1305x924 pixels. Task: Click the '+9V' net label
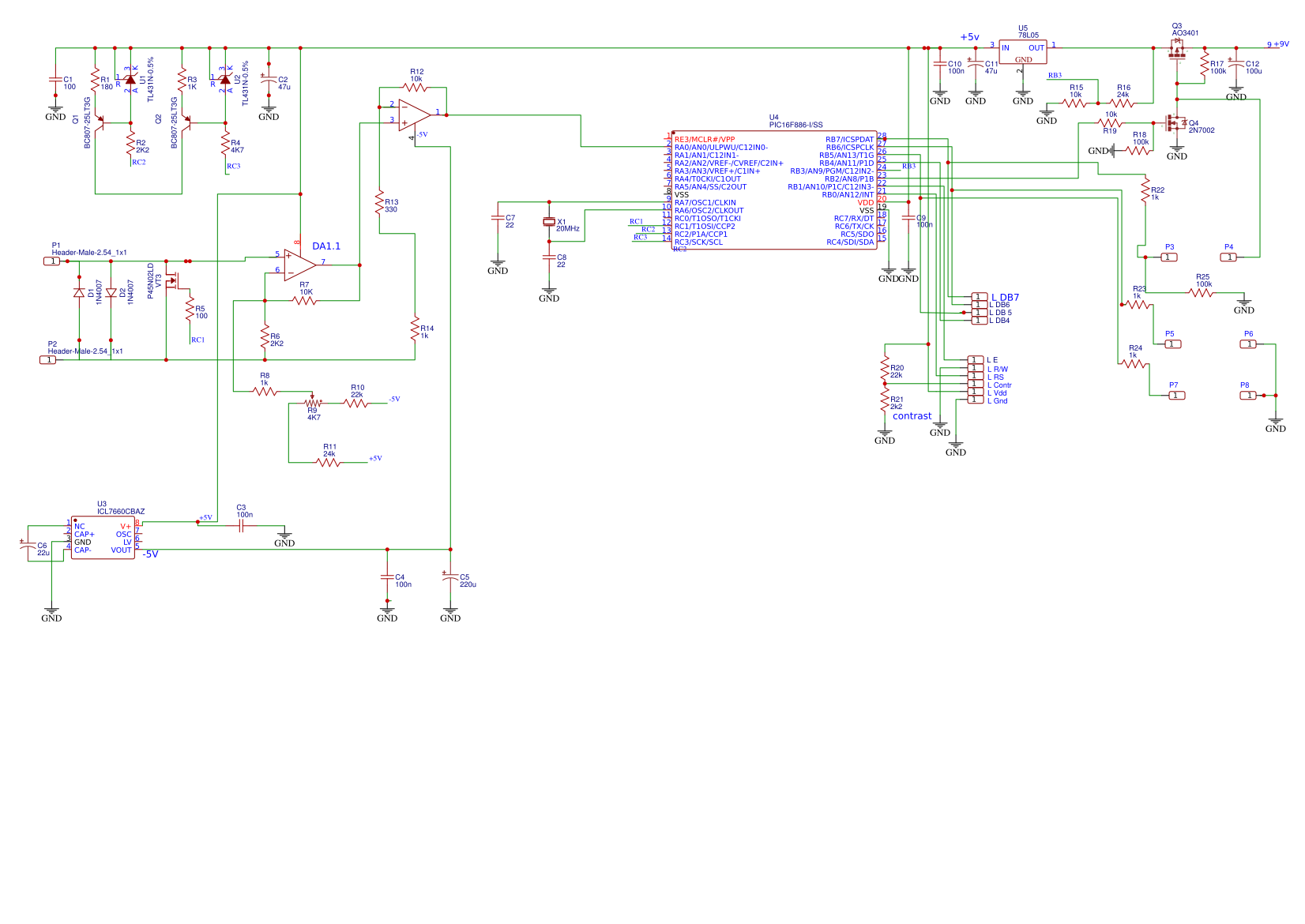(1281, 44)
